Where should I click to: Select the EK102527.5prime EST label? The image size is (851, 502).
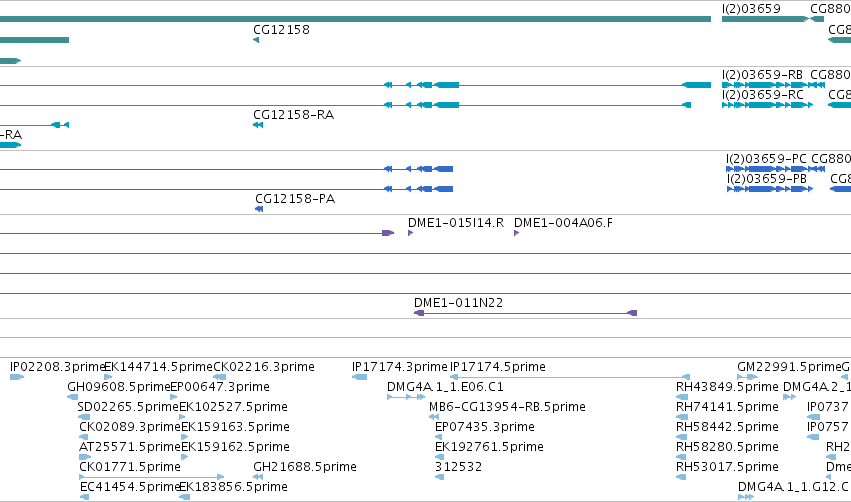233,407
